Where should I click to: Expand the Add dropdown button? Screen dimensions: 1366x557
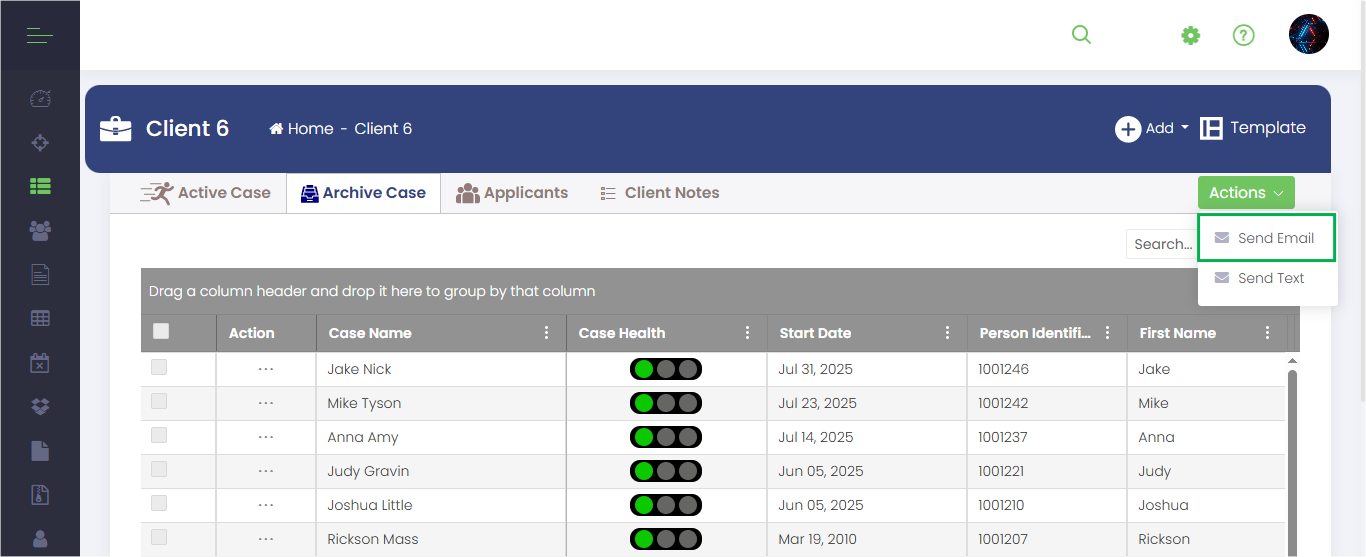coord(1153,128)
